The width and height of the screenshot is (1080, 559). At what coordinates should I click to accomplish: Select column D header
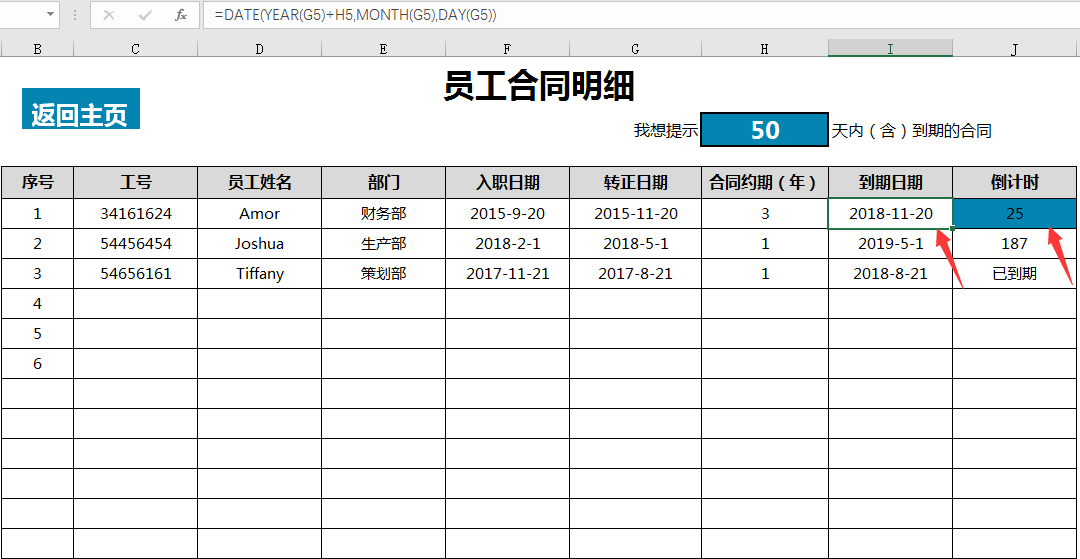coord(260,49)
